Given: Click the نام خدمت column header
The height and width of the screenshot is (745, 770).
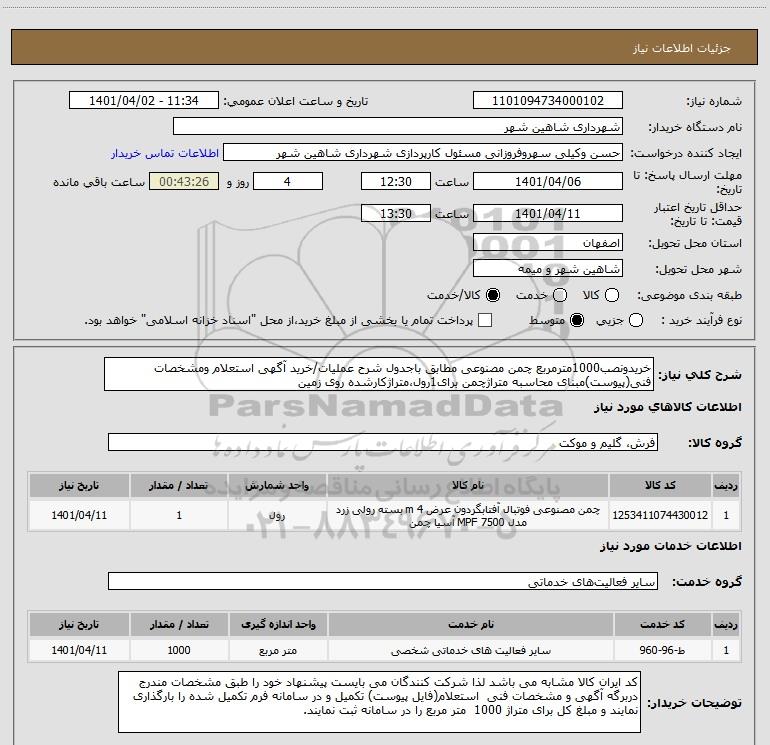Looking at the screenshot, I should point(470,624).
